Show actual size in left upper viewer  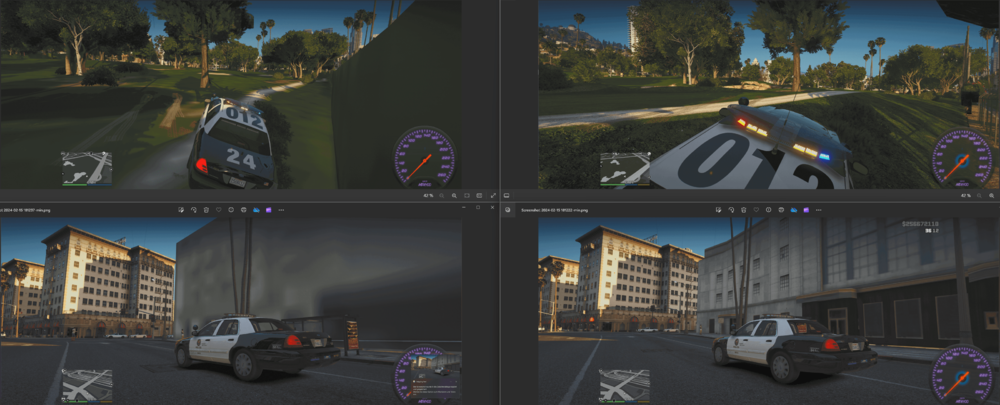pos(479,195)
